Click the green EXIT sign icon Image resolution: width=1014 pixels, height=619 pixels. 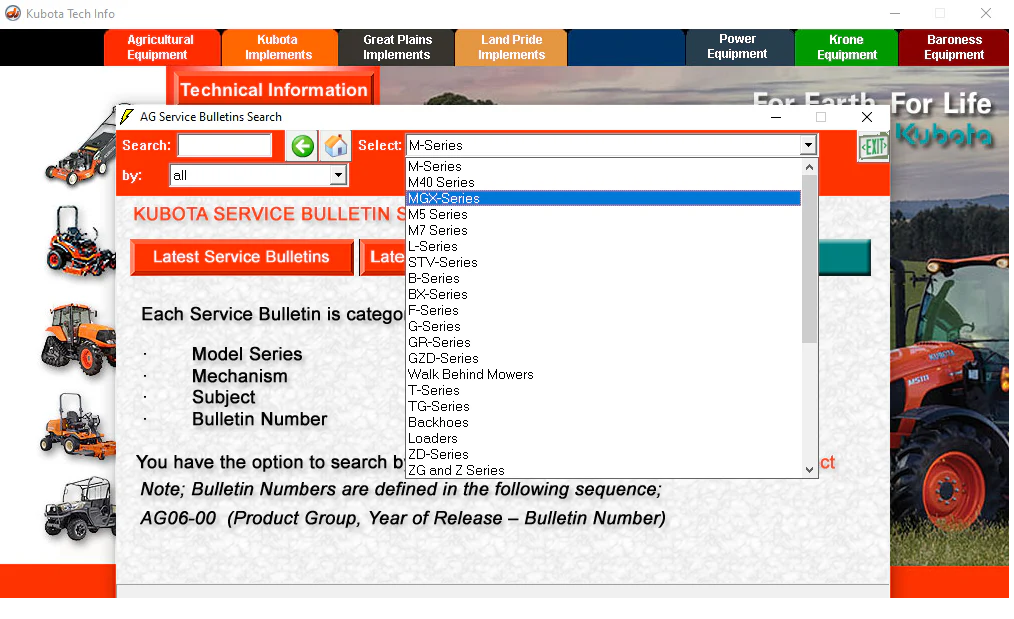[x=873, y=147]
